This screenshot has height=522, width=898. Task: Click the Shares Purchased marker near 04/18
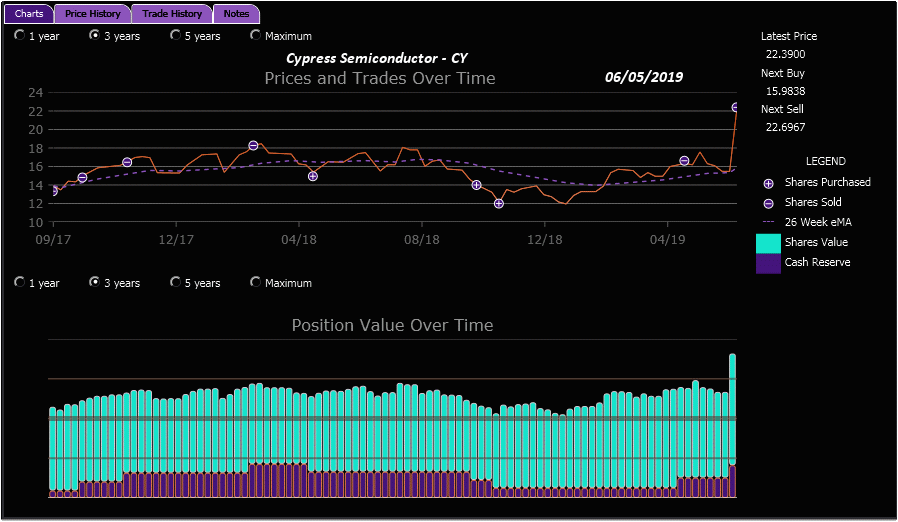313,176
